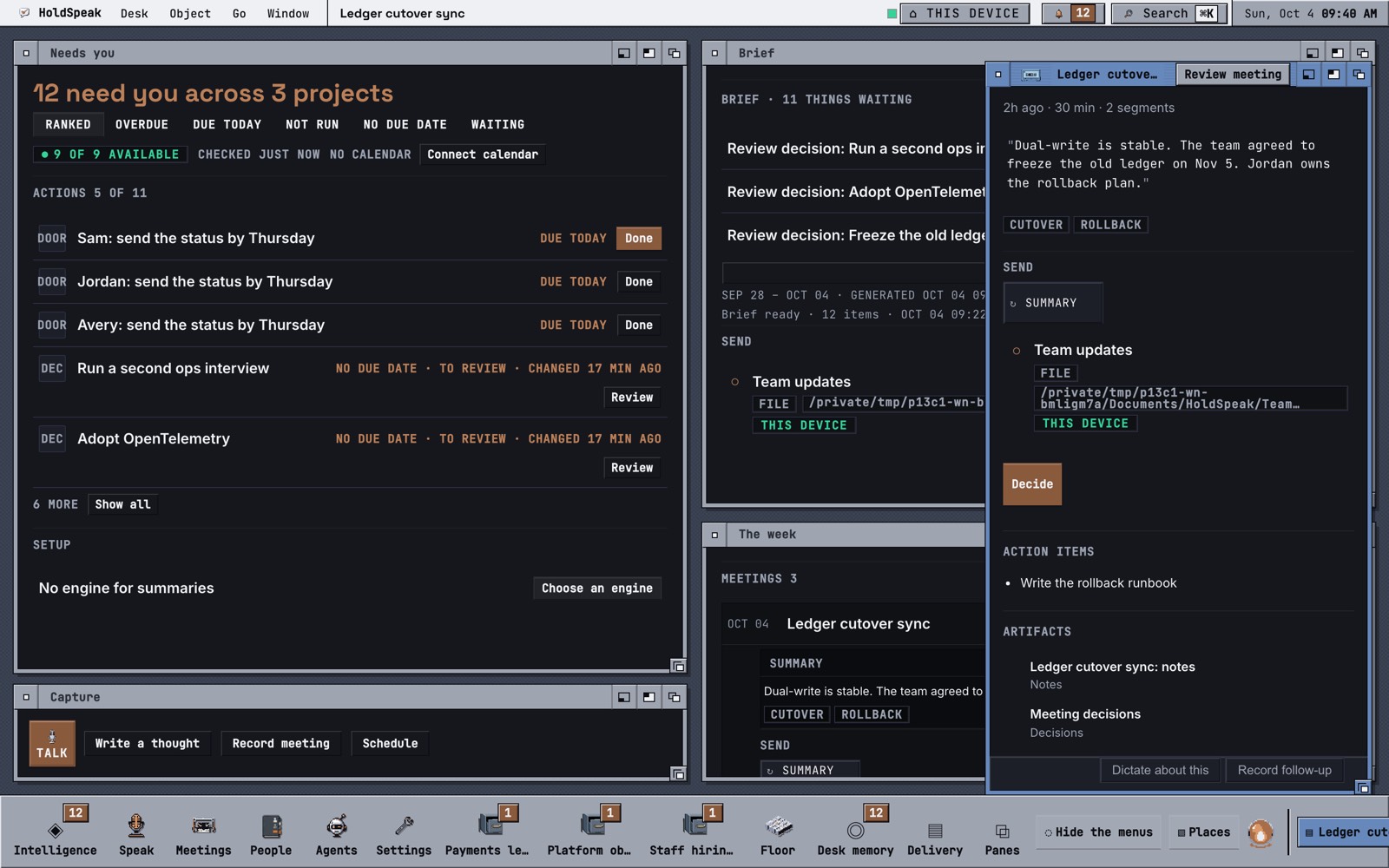Open Meetings from the dock
Viewport: 1389px width, 868px height.
pyautogui.click(x=203, y=832)
